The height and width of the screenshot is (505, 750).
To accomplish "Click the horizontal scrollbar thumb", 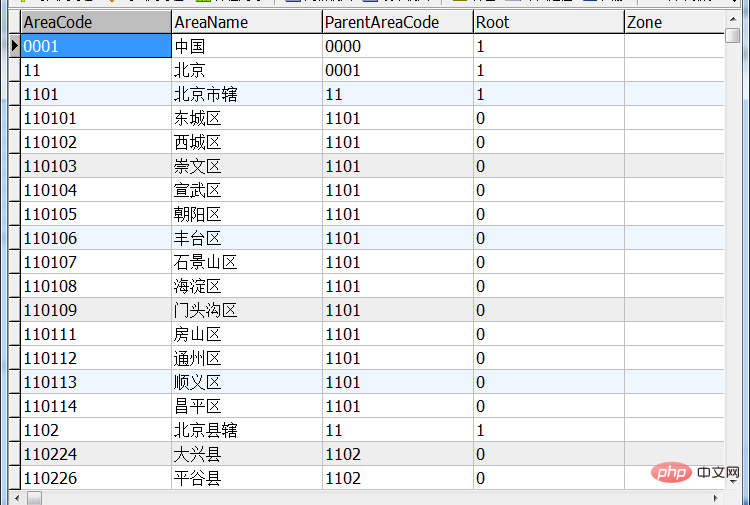I will [34, 498].
